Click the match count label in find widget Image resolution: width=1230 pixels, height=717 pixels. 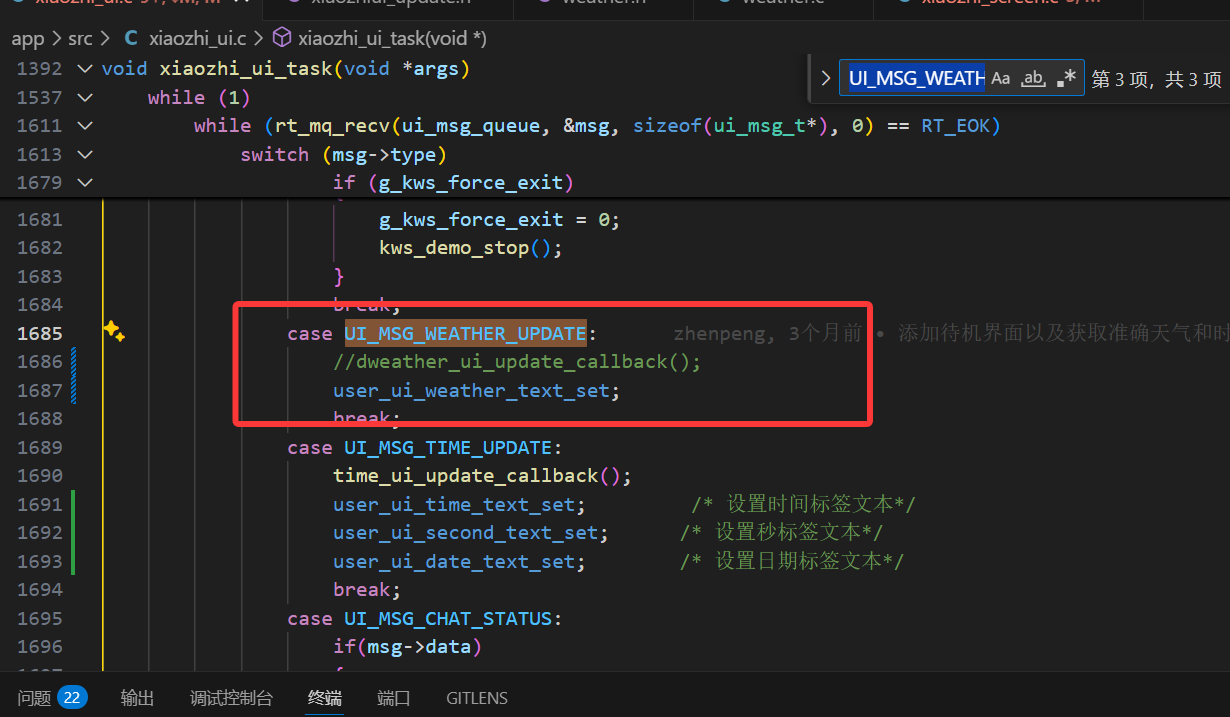coord(1156,79)
